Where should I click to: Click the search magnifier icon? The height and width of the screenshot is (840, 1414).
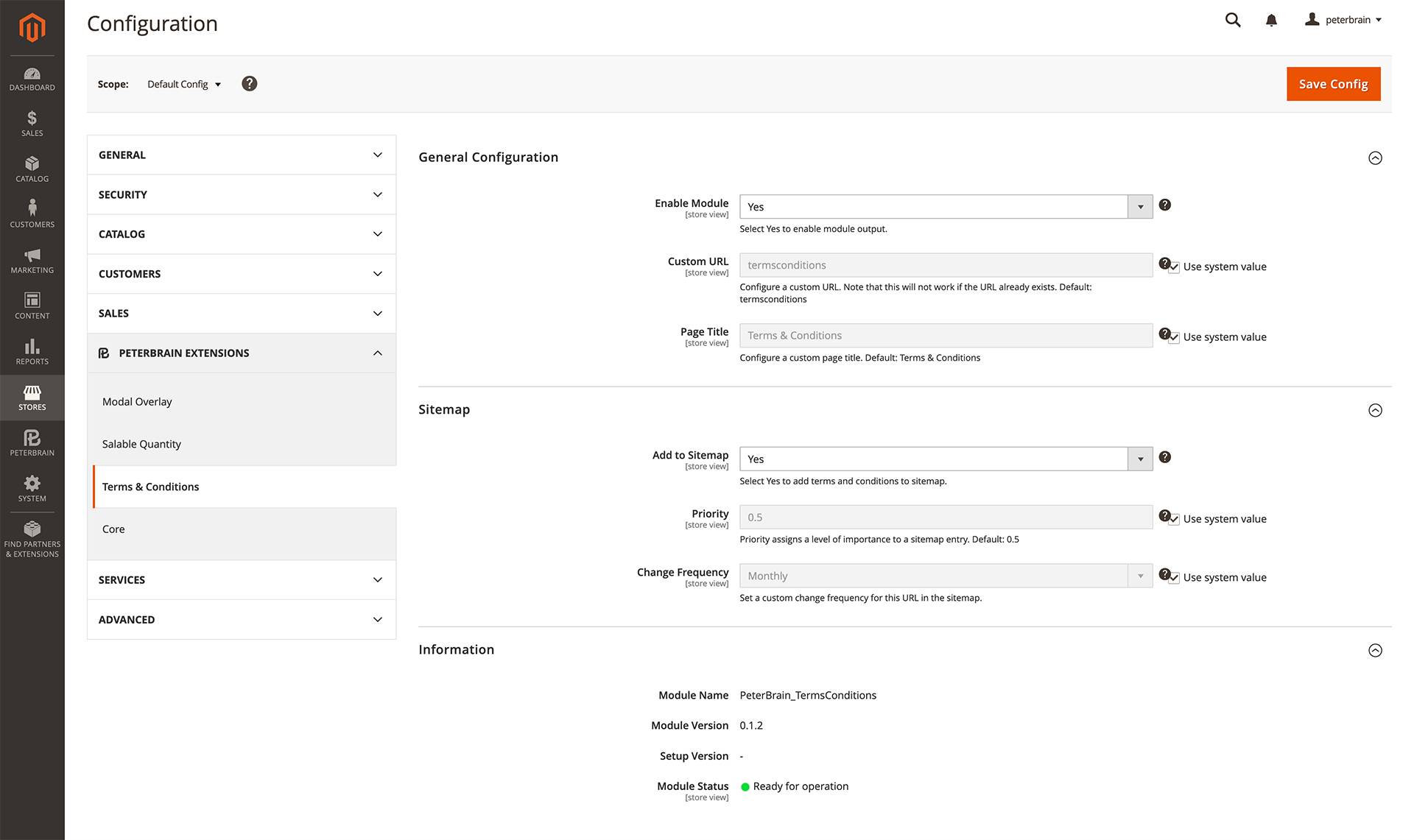(x=1233, y=21)
